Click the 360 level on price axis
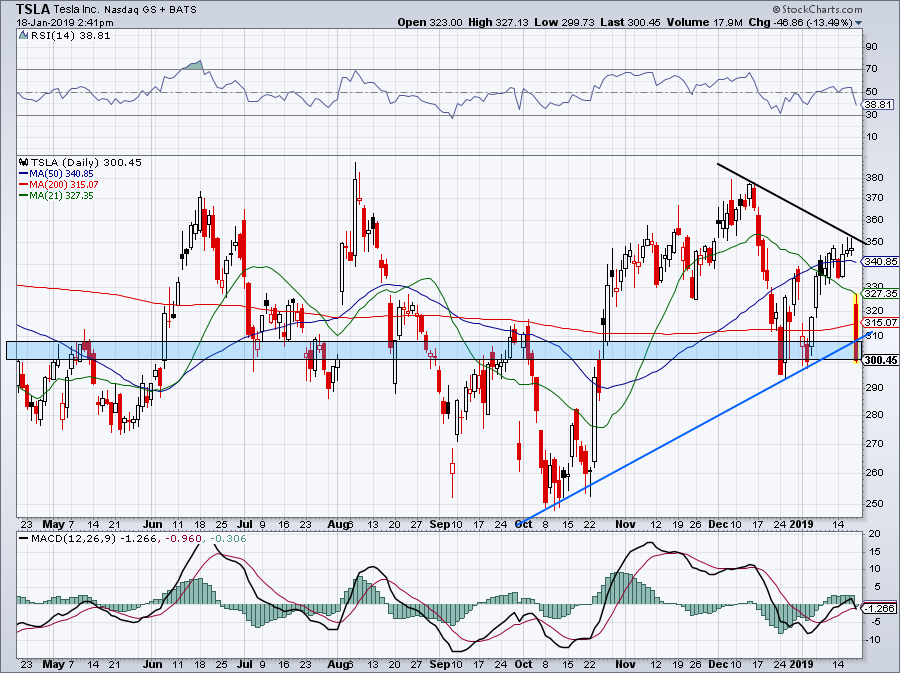This screenshot has height=673, width=900. [874, 219]
